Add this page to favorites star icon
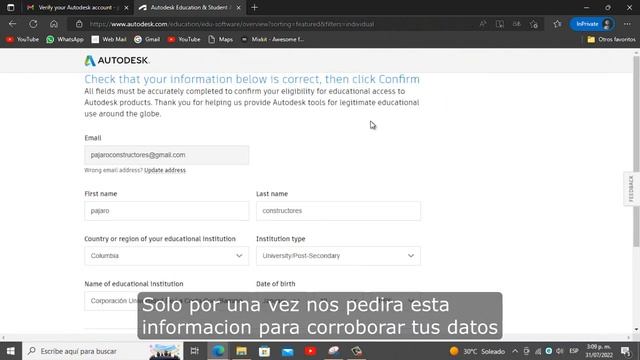640x360 pixels. (534, 24)
